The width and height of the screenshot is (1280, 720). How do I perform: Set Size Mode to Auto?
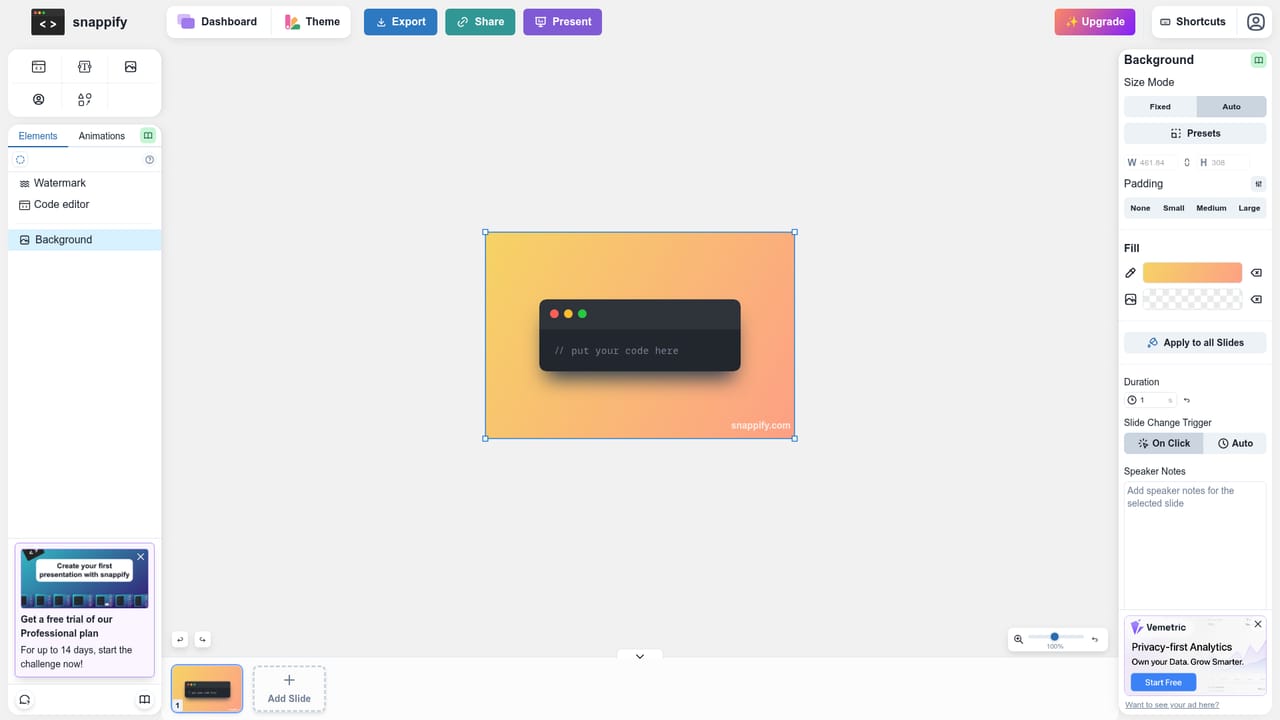click(x=1231, y=107)
